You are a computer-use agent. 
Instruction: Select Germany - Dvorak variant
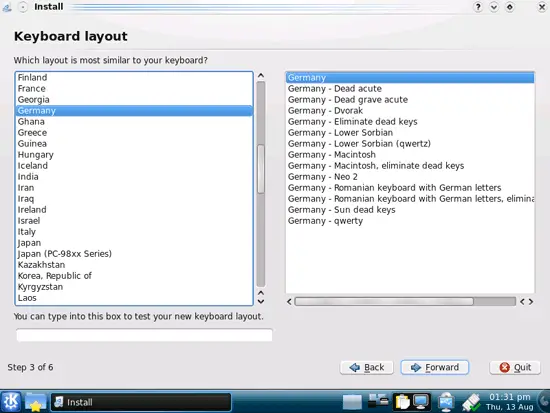(x=410, y=111)
